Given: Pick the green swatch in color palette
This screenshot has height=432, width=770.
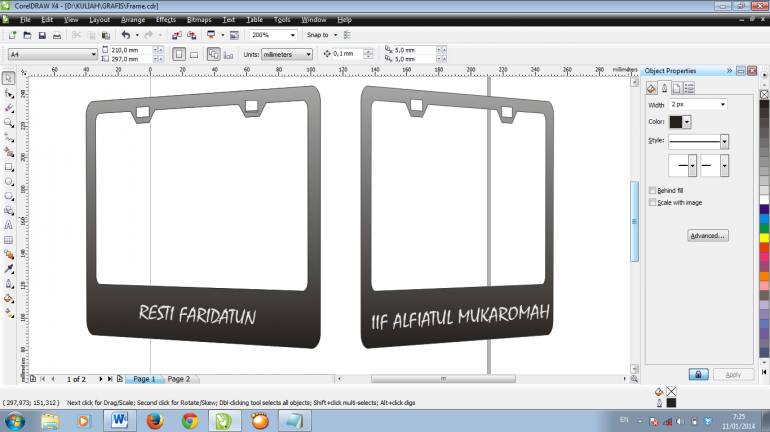Looking at the screenshot, I should coord(764,228).
